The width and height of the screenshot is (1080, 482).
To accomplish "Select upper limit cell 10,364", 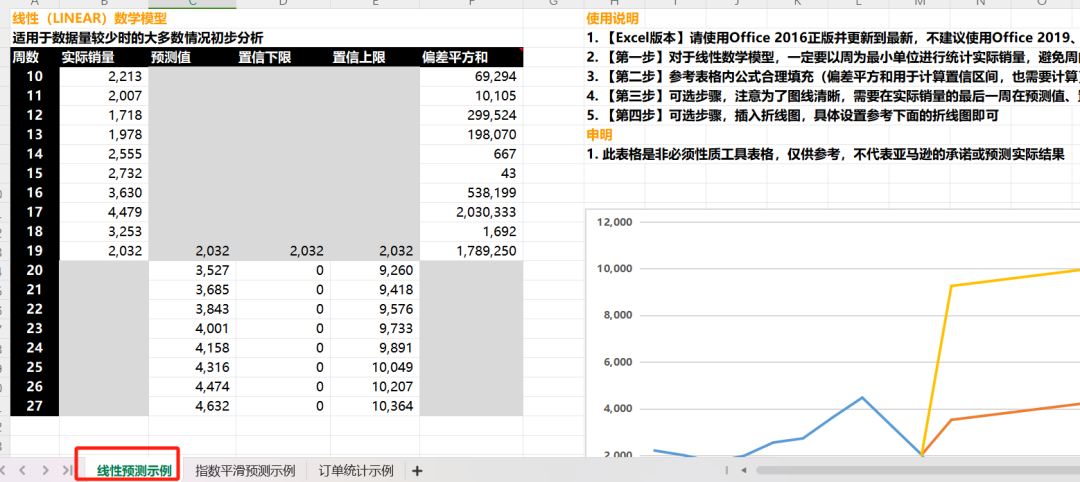I will coord(375,406).
